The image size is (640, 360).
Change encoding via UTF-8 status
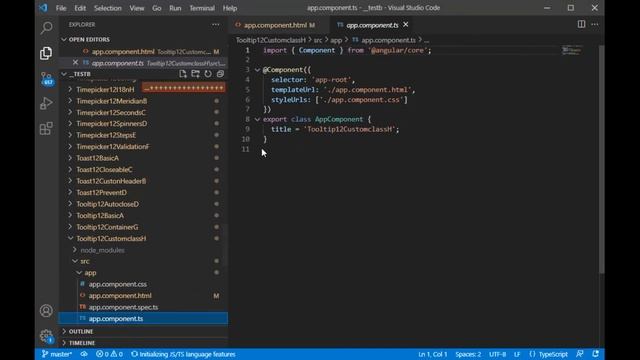(x=498, y=354)
